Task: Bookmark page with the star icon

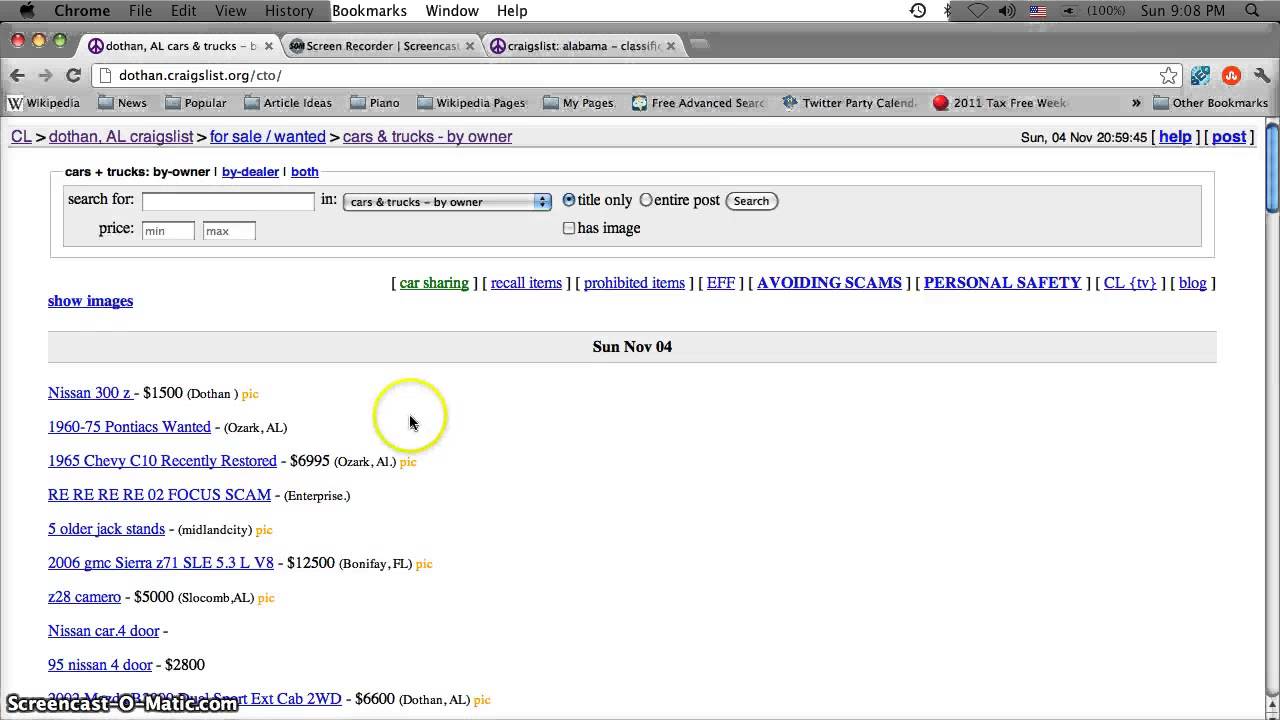Action: tap(1168, 75)
